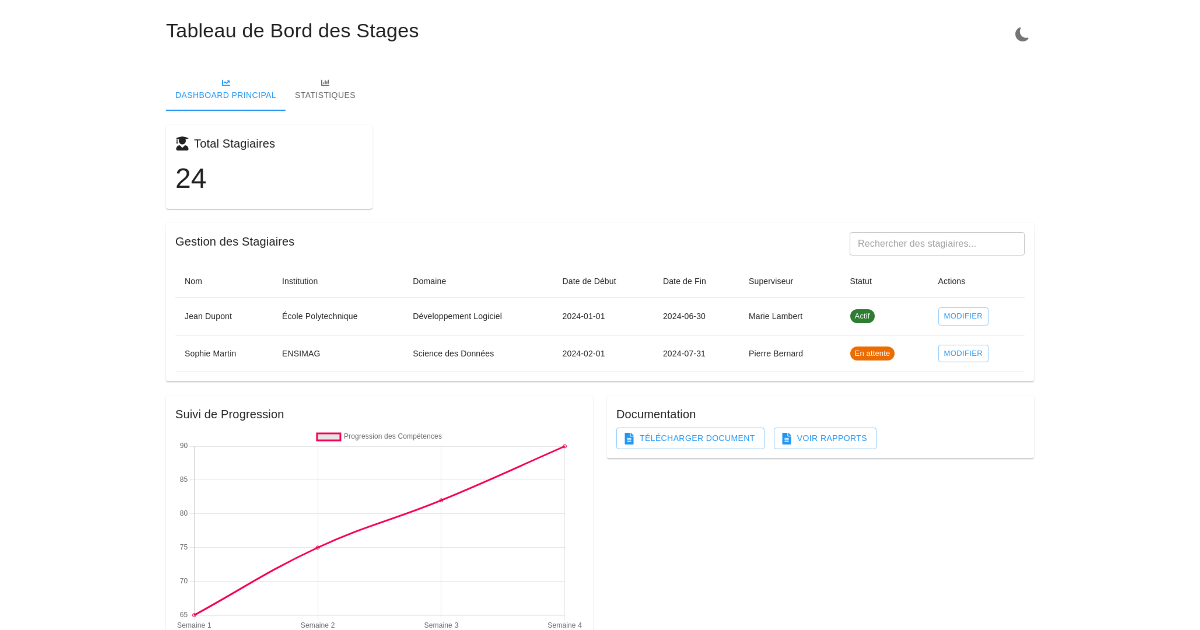The width and height of the screenshot is (1200, 630).
Task: Click the En attente badge for Sophie Martin
Action: pyautogui.click(x=872, y=353)
